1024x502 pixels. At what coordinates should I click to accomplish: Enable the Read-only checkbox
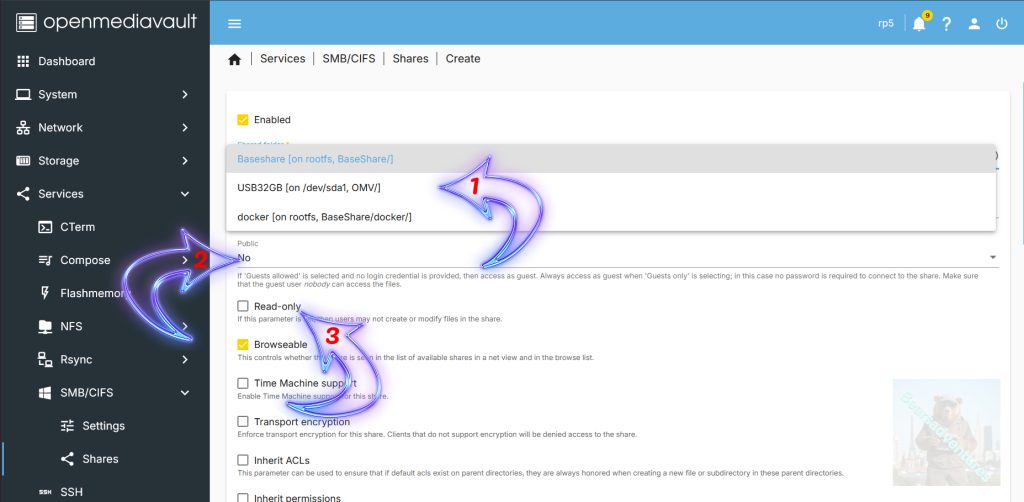click(x=243, y=306)
